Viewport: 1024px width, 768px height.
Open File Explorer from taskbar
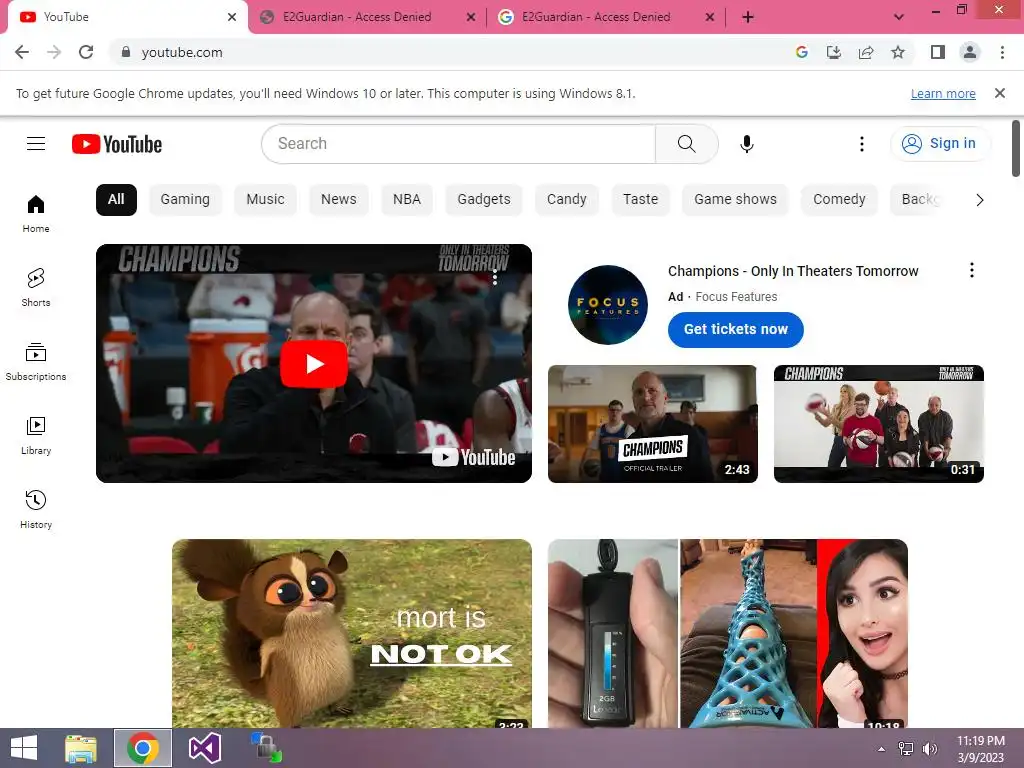pos(81,748)
